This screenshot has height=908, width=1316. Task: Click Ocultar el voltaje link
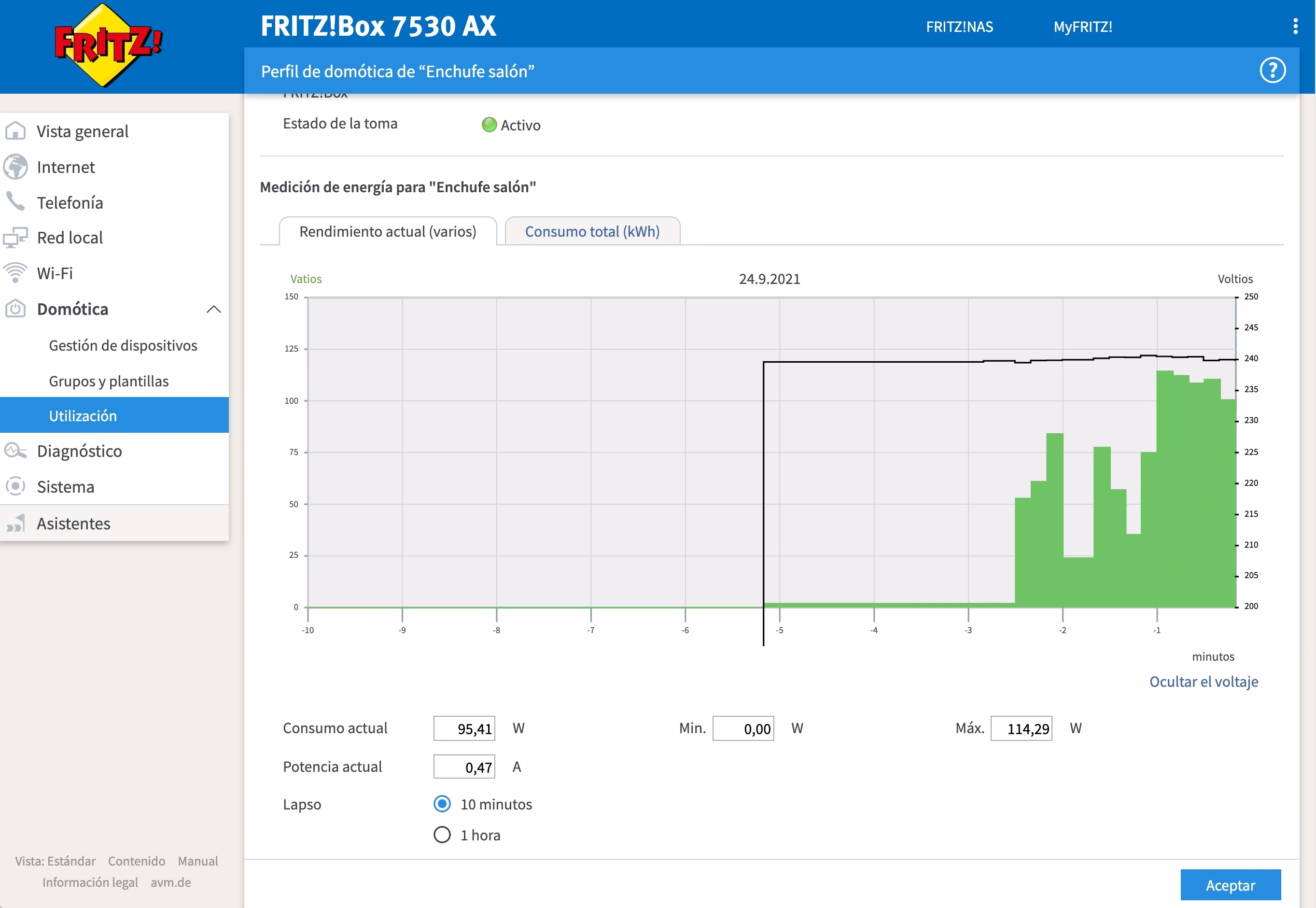1204,681
